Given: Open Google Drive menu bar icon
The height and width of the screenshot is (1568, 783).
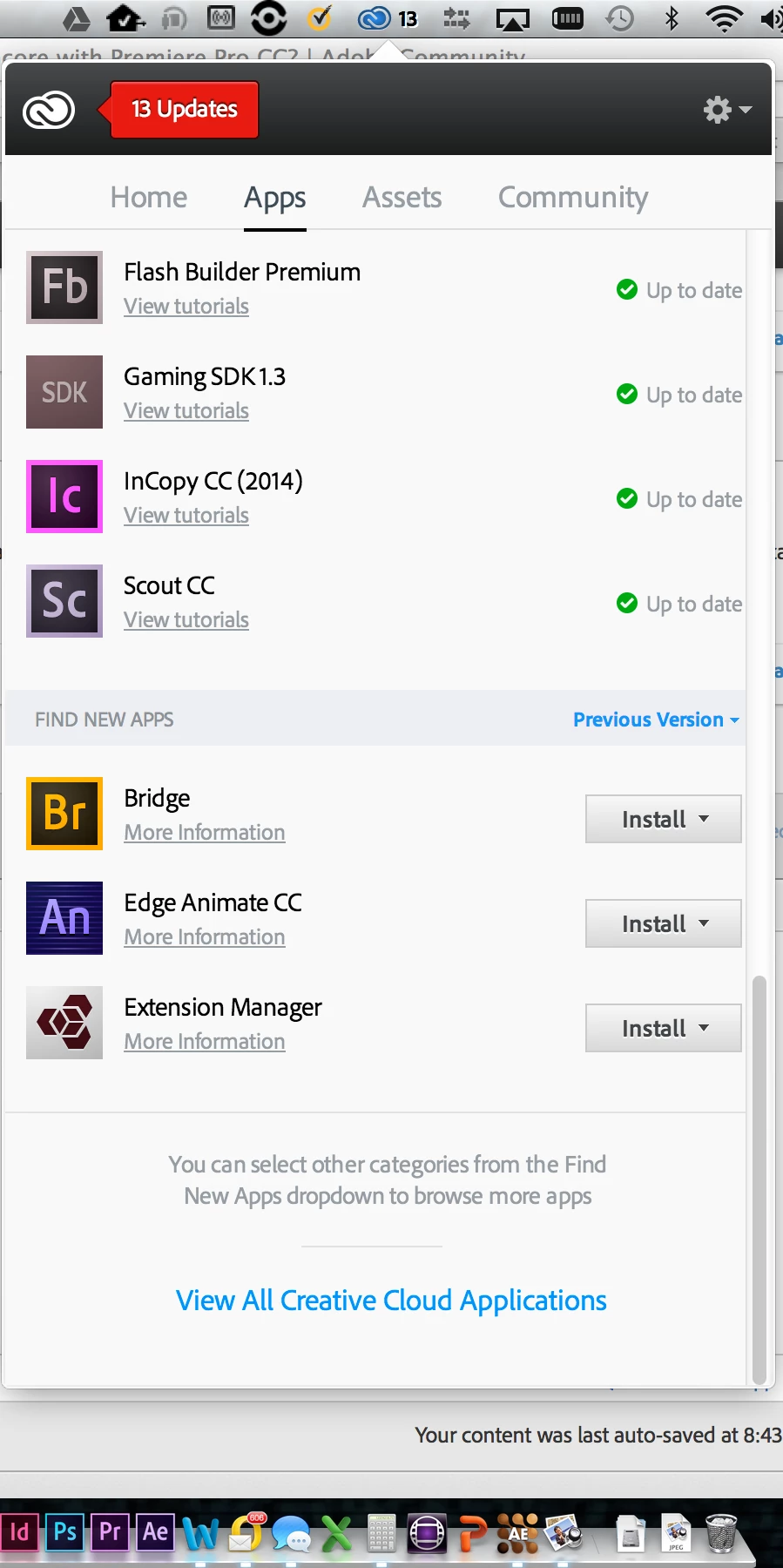Looking at the screenshot, I should pos(77,18).
